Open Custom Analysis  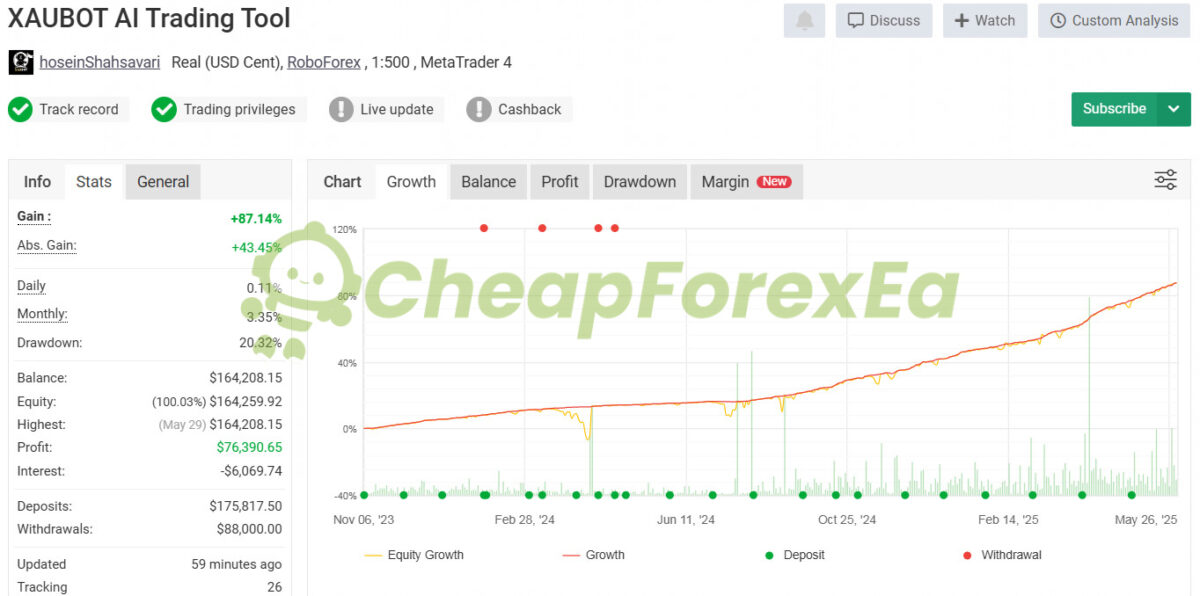pos(1114,21)
